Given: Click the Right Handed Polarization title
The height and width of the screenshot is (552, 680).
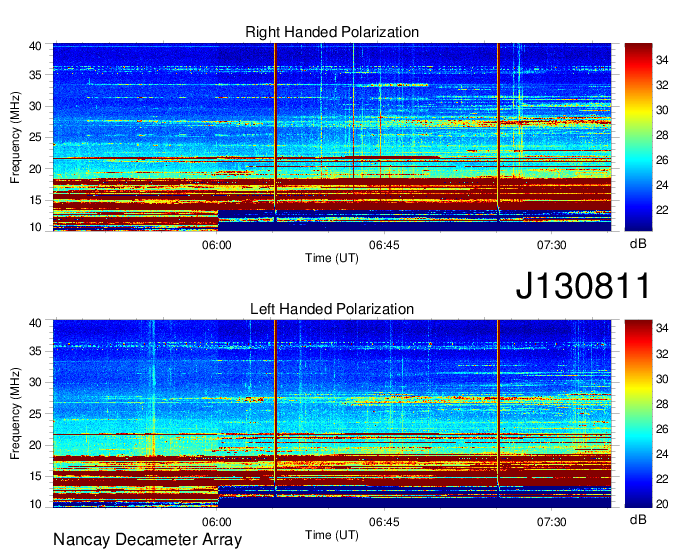Looking at the screenshot, I should [332, 32].
